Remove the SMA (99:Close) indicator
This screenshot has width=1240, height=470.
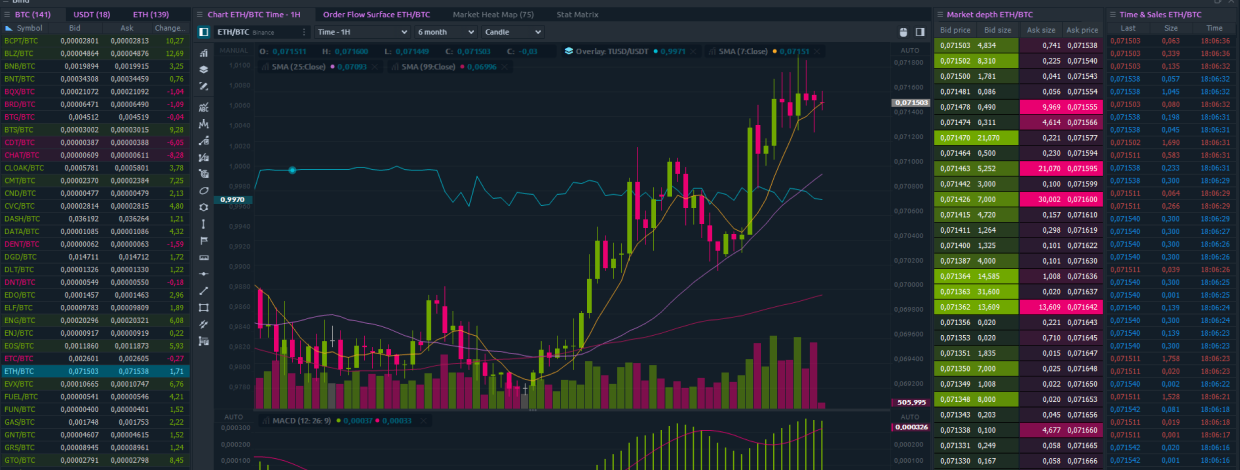tap(504, 67)
